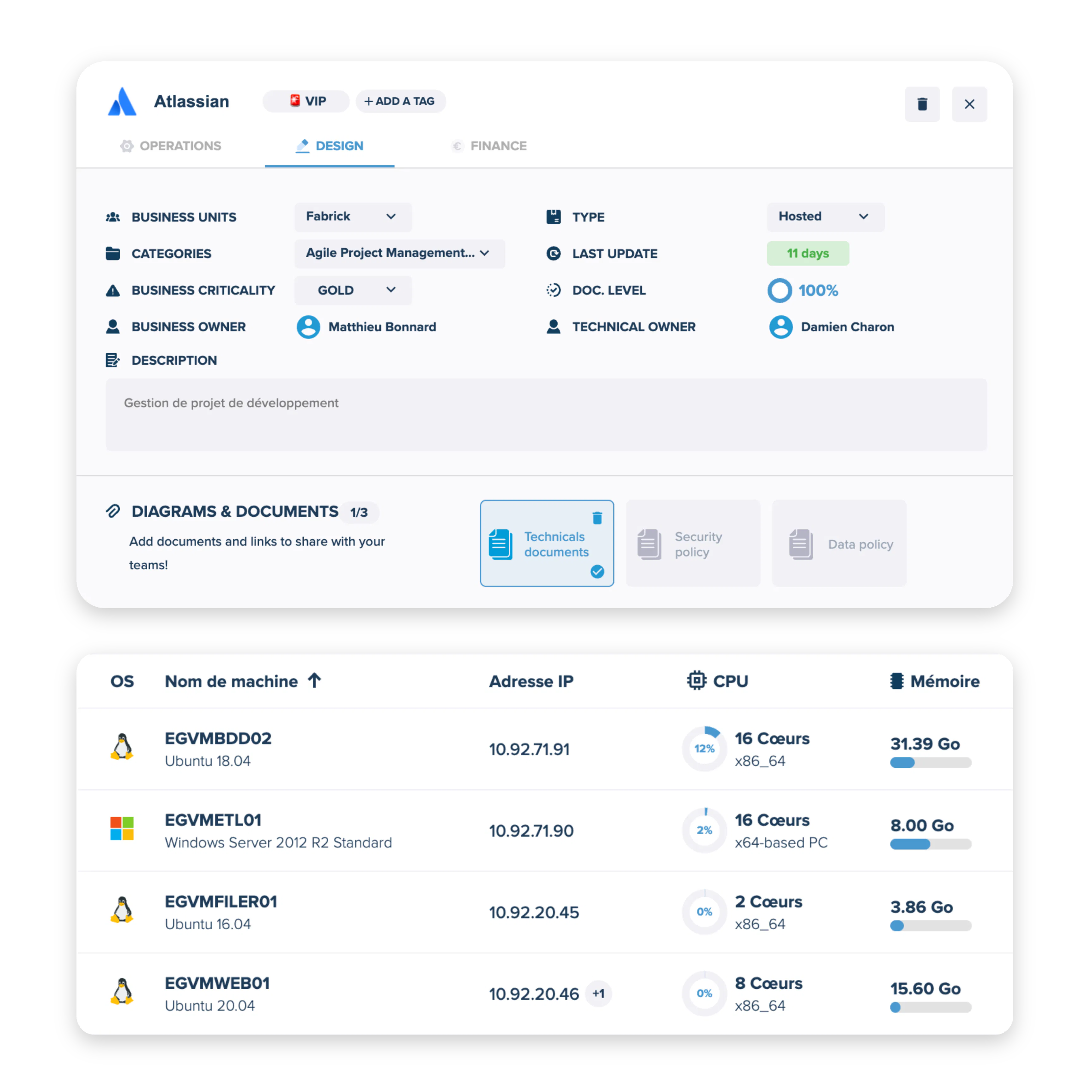This screenshot has width=1092, height=1092.
Task: Click the Atlassian logo icon
Action: (x=122, y=102)
